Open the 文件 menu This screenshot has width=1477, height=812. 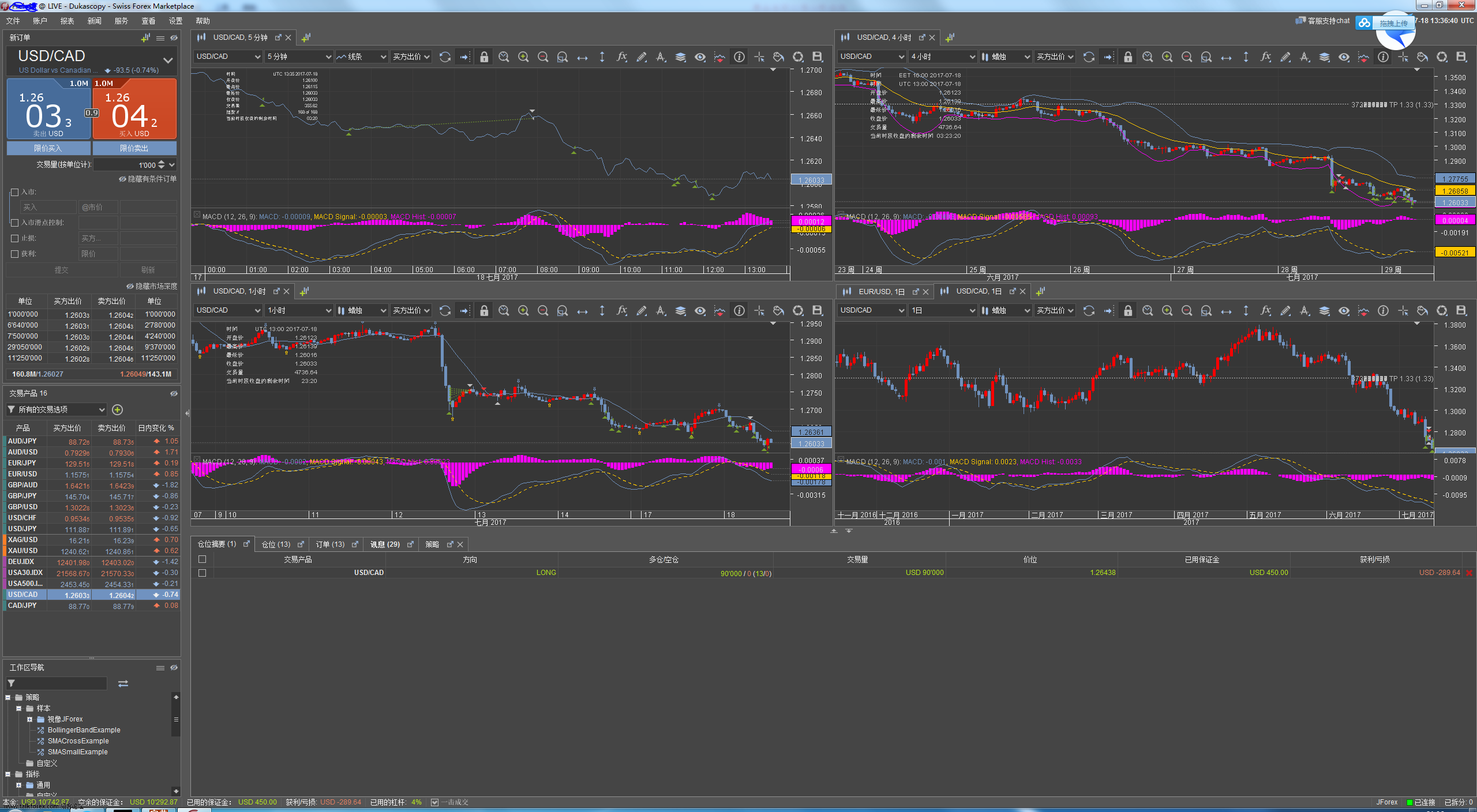tap(13, 21)
